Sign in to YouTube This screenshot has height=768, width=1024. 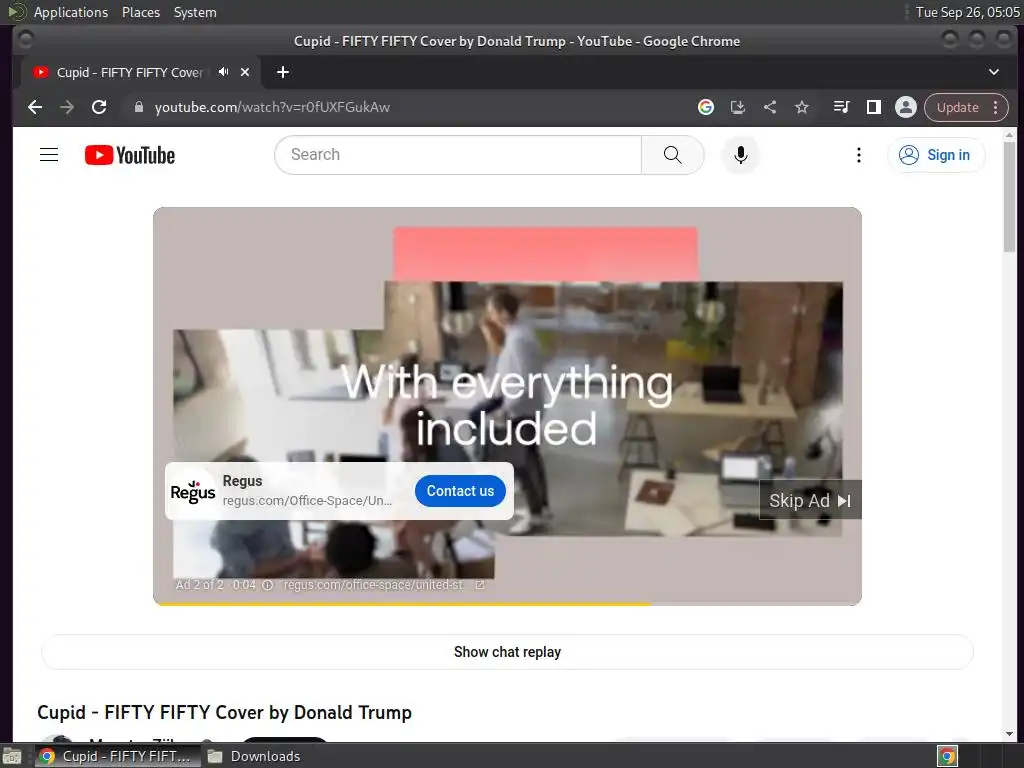(x=935, y=155)
